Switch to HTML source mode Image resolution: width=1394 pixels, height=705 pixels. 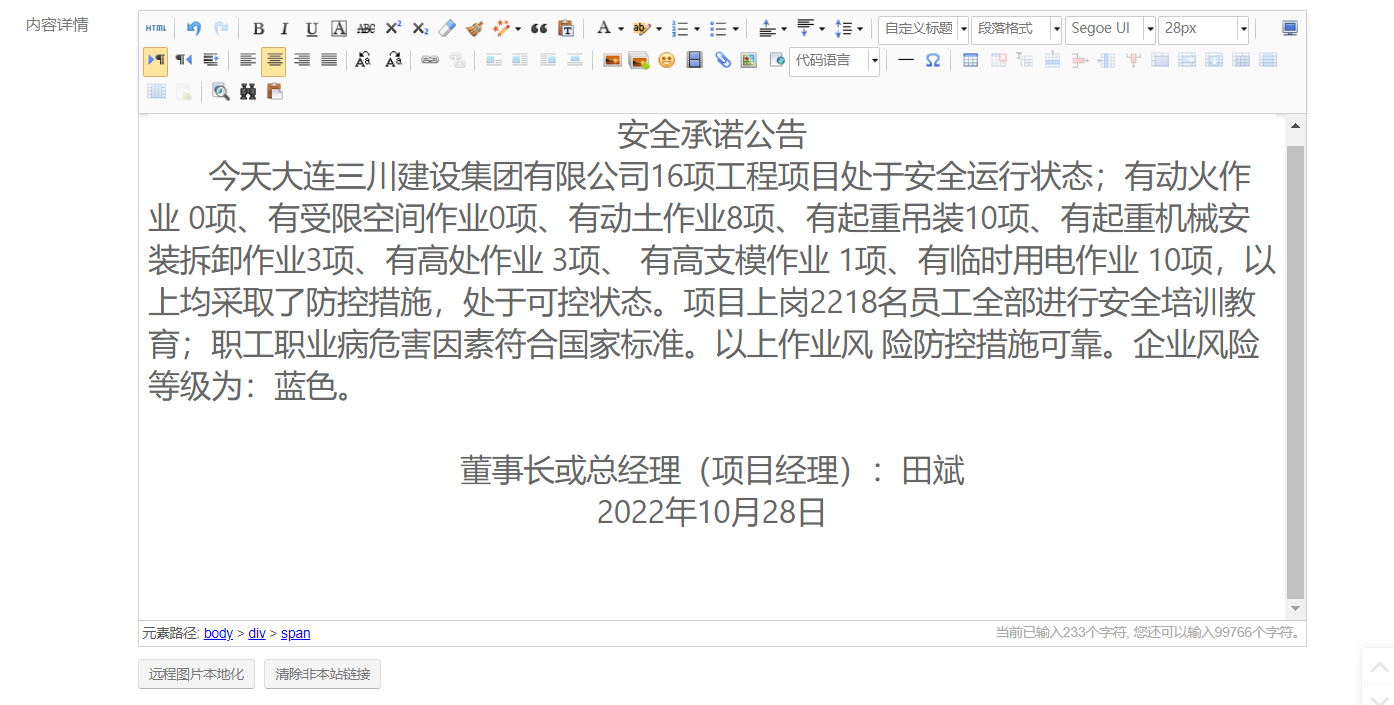(x=156, y=29)
